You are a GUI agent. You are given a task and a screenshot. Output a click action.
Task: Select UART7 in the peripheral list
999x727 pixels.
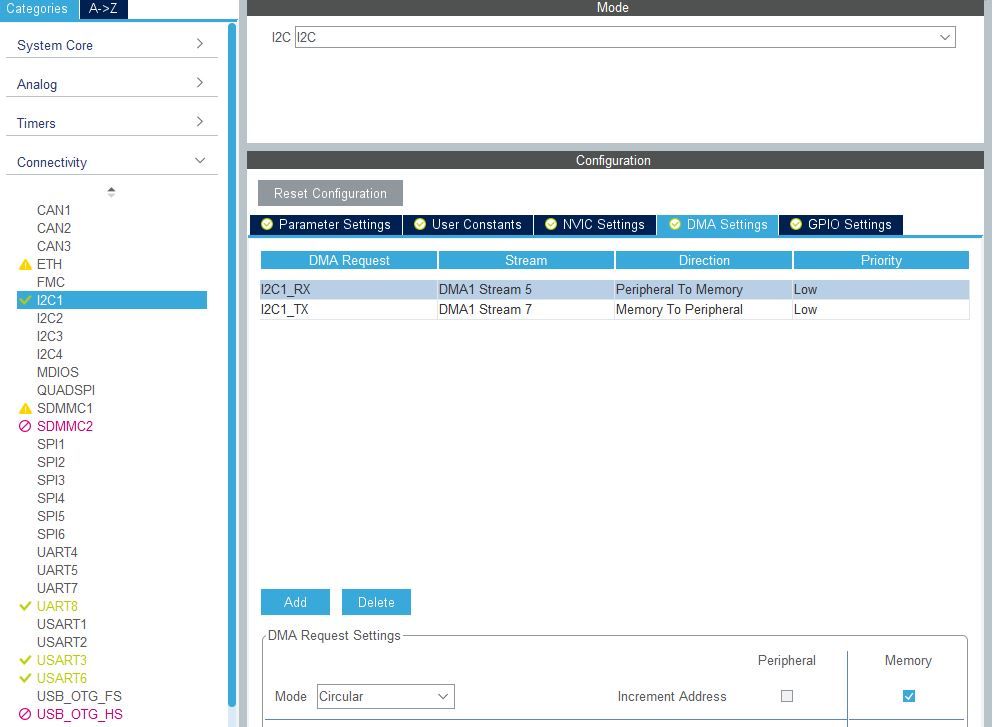[57, 588]
